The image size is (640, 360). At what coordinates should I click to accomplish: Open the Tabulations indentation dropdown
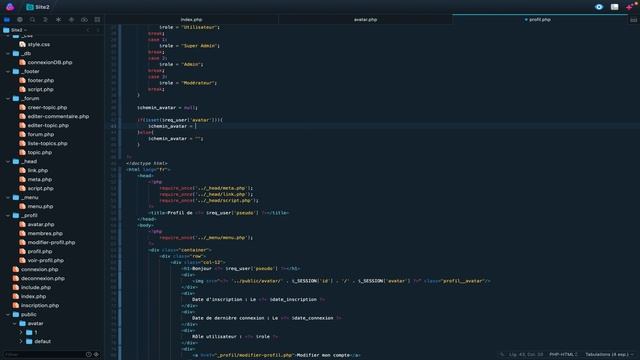click(609, 354)
